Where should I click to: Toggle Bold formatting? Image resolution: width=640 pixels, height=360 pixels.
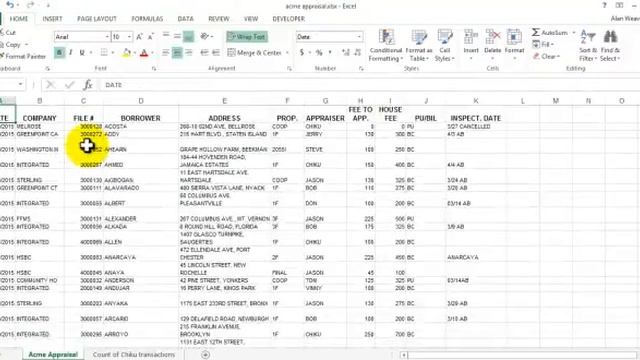60,53
